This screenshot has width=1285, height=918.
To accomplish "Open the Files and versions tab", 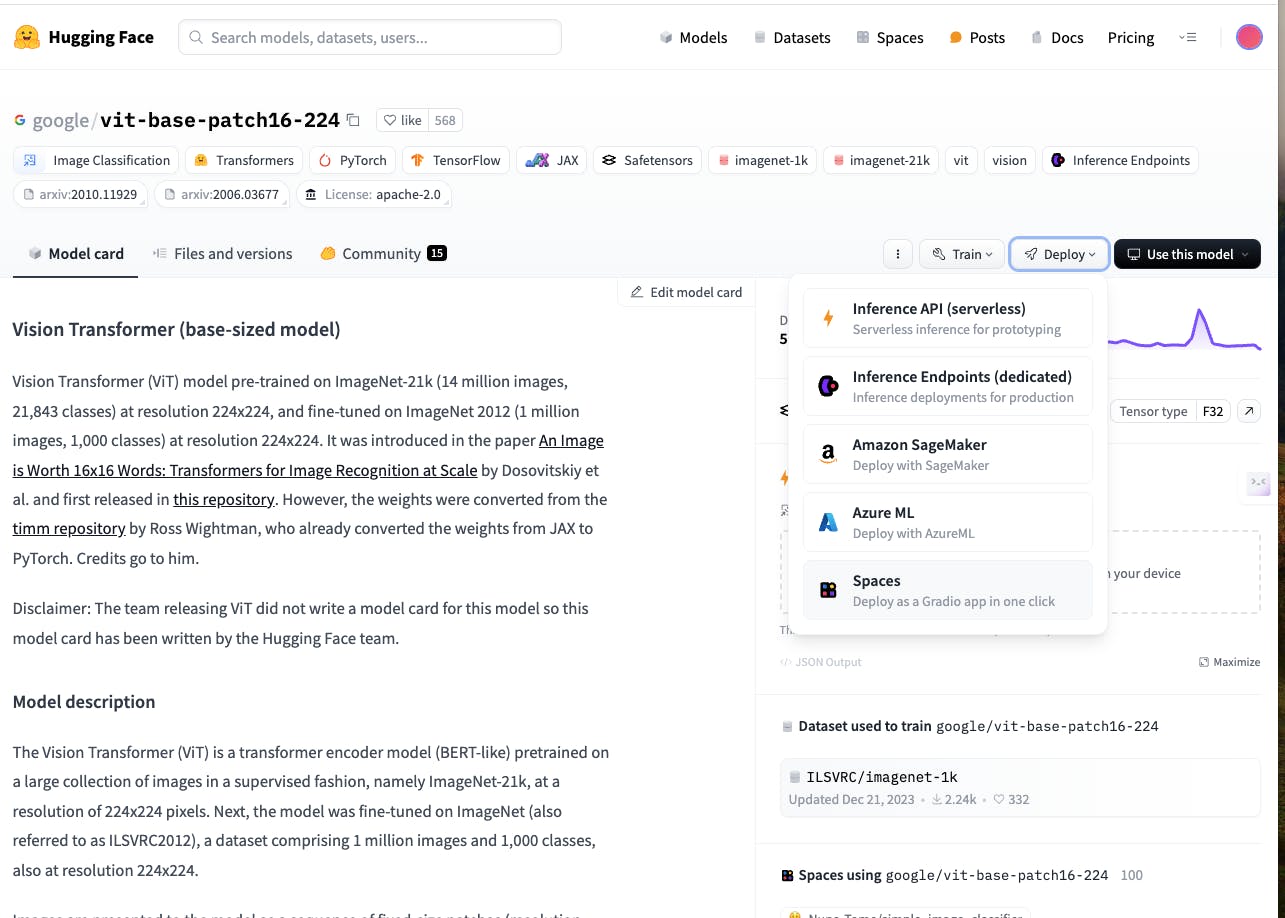I will tap(223, 254).
